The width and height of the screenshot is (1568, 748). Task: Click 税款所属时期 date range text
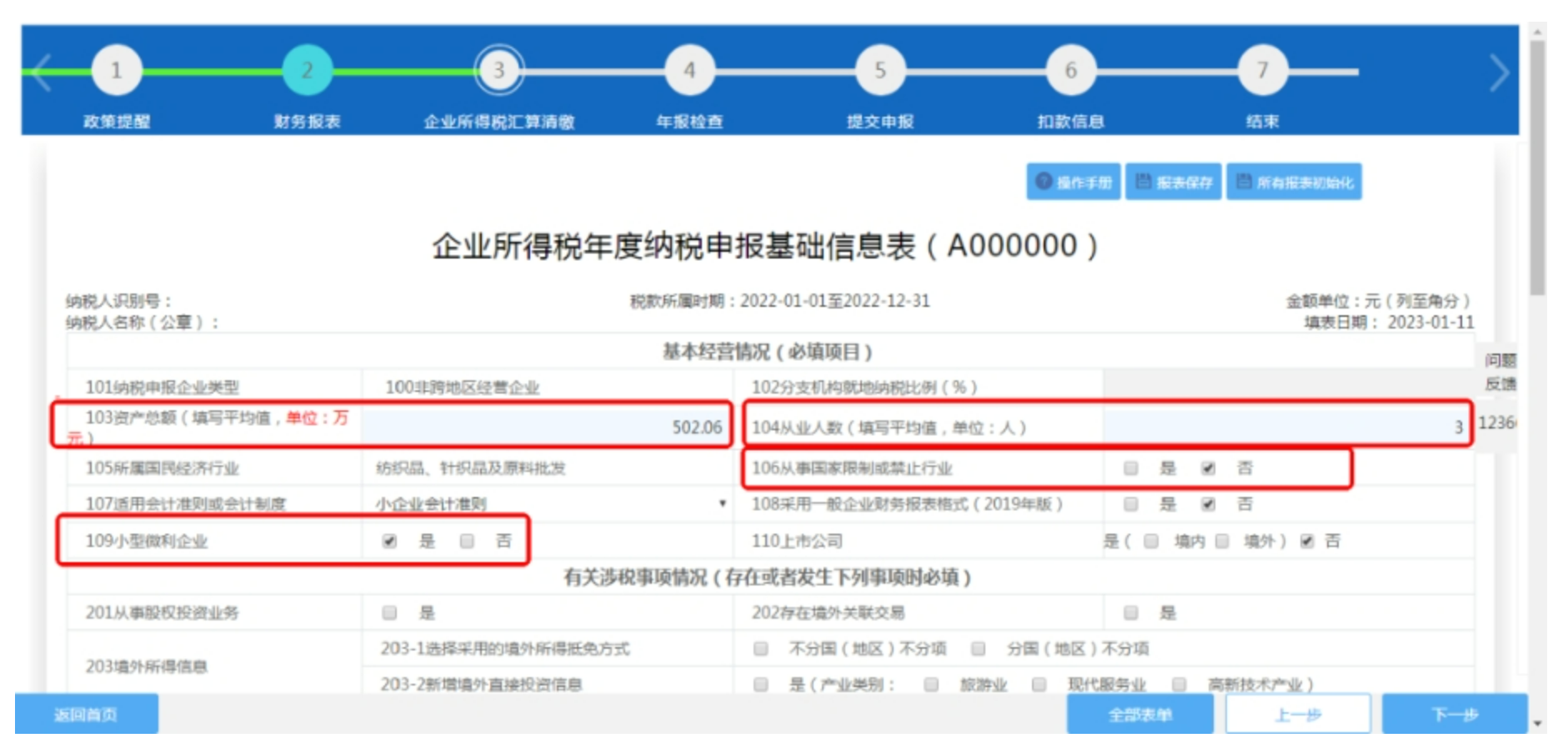click(x=779, y=301)
